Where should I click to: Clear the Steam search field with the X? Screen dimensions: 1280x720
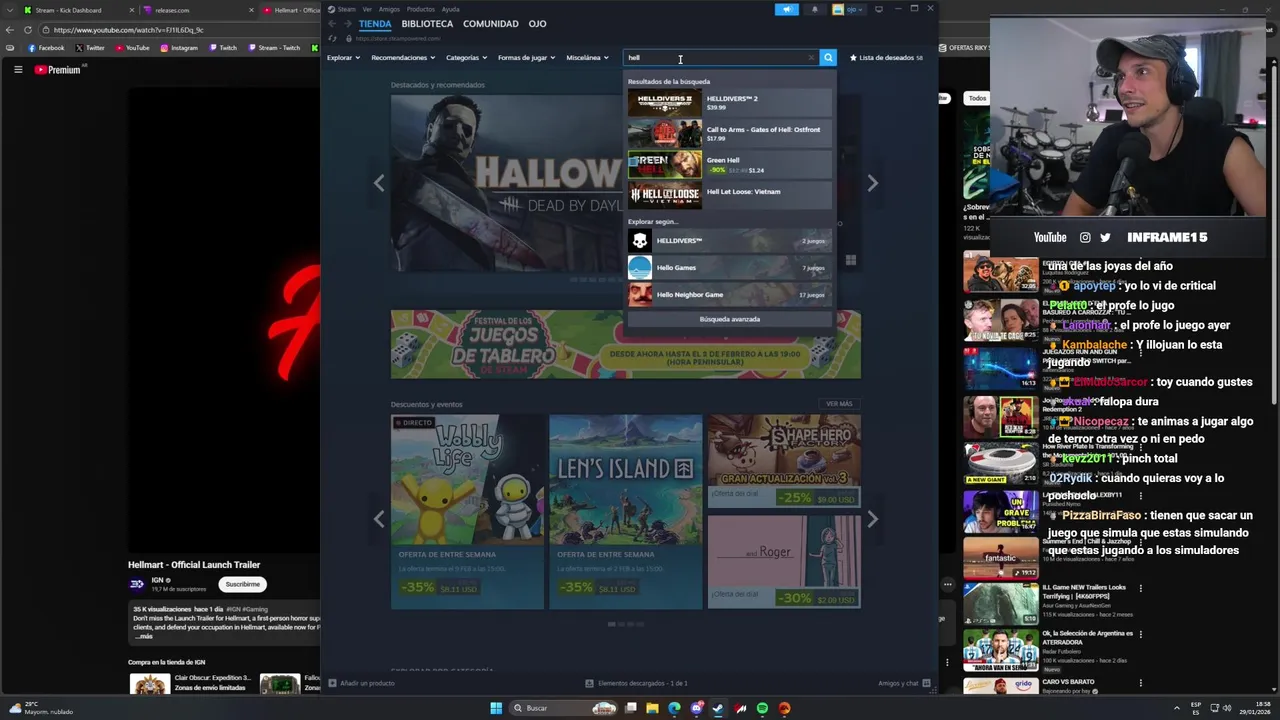coord(811,58)
